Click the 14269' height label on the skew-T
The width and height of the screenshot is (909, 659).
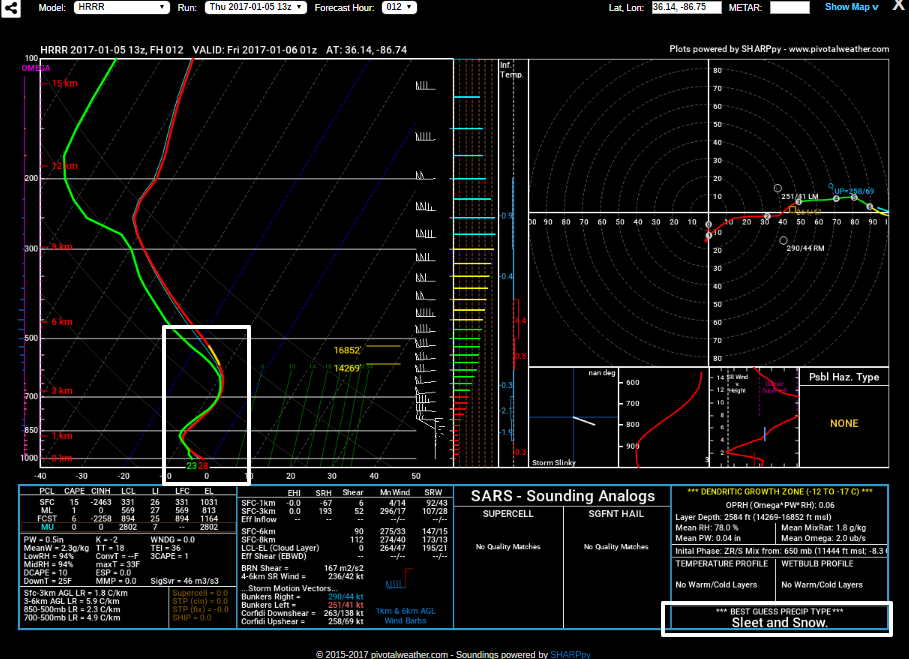[x=347, y=369]
